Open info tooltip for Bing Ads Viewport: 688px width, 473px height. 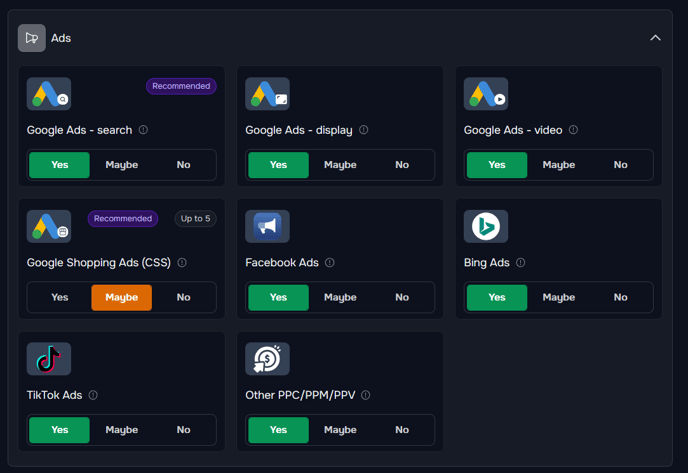520,262
